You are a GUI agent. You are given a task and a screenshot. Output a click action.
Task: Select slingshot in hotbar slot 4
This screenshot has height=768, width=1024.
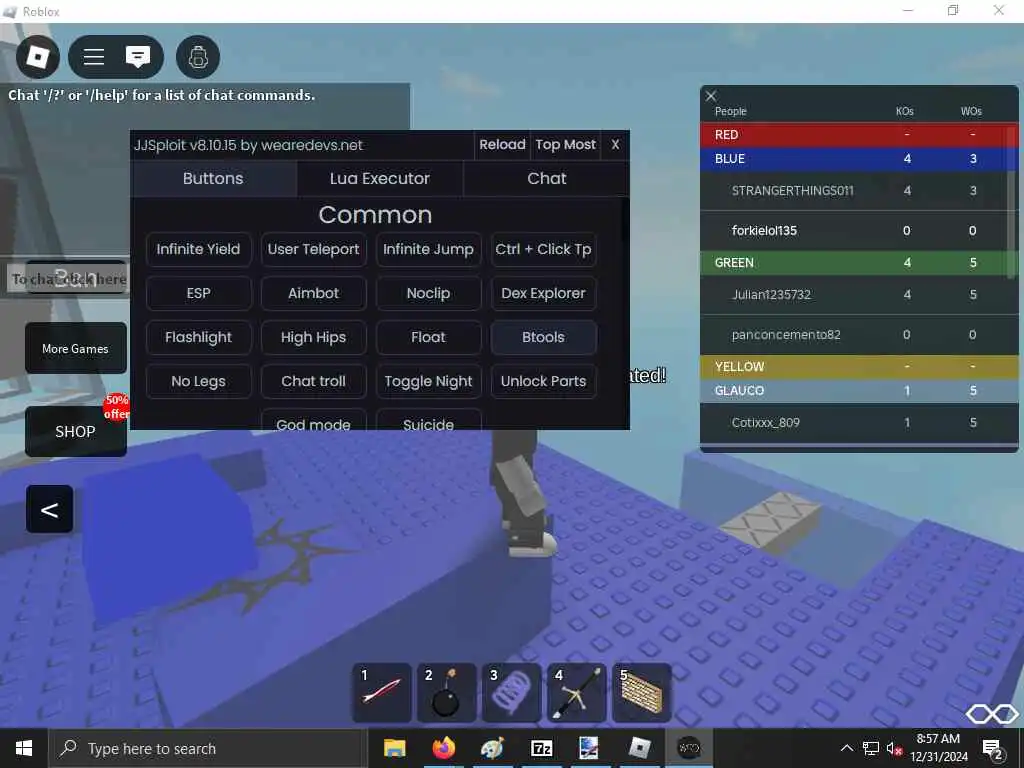577,692
